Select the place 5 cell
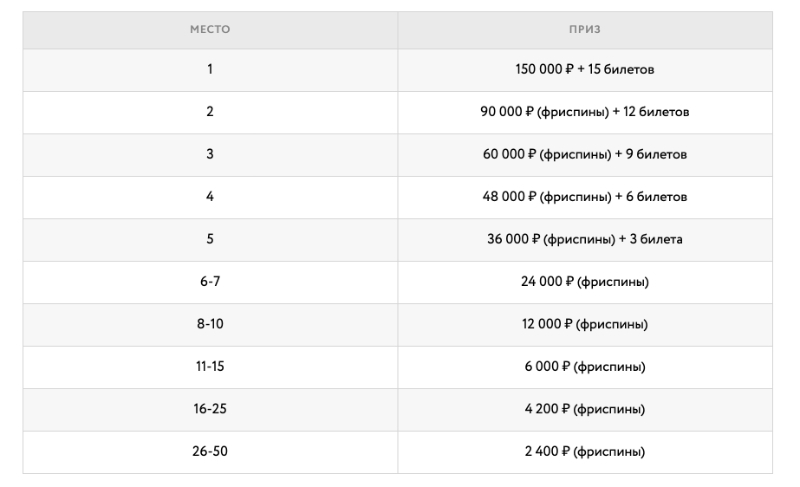 point(210,240)
